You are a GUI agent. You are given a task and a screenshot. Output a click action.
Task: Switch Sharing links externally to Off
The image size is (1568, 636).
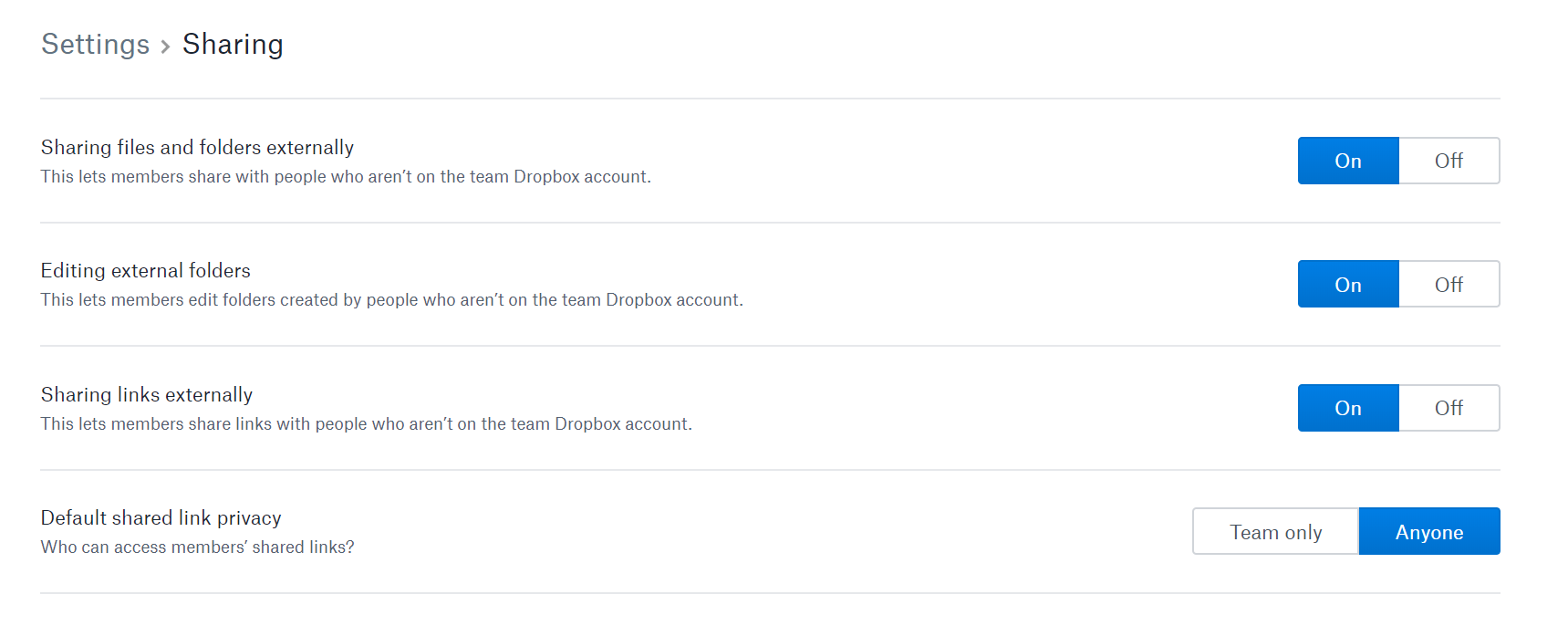pos(1449,408)
